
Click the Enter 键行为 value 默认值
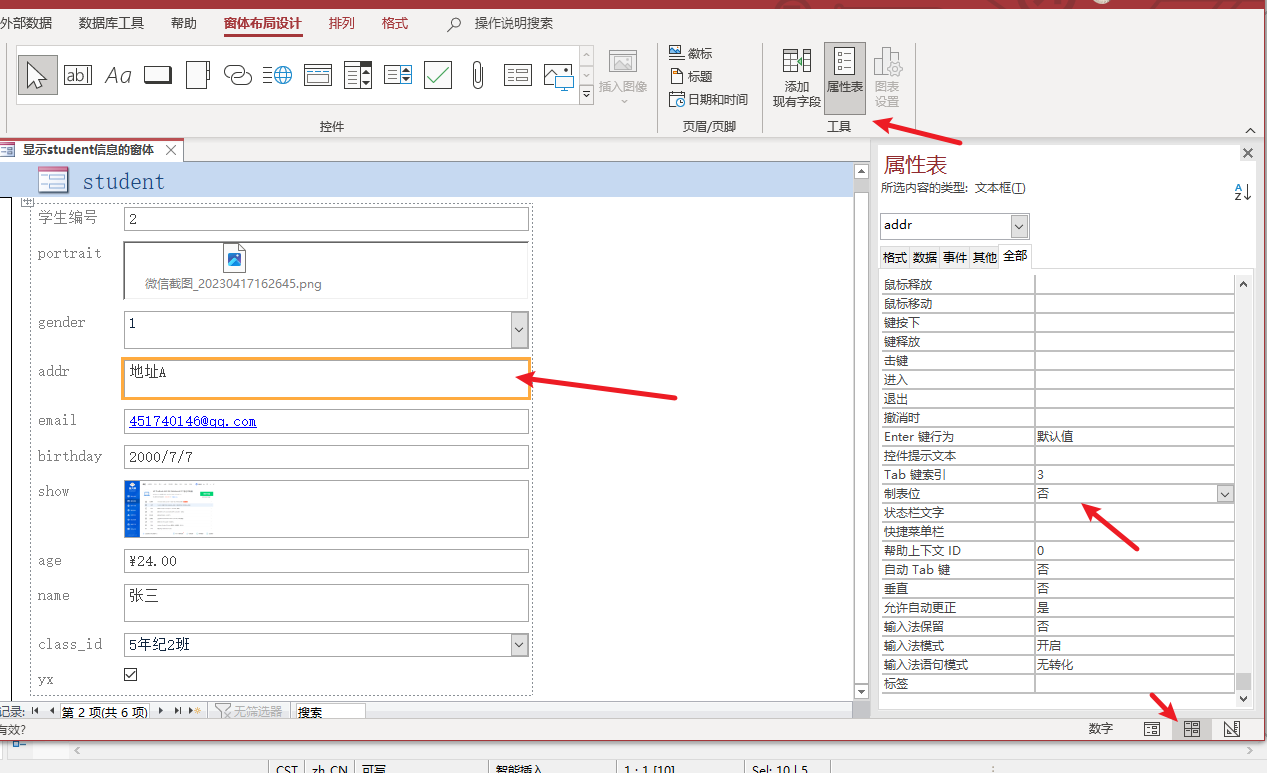click(1134, 437)
